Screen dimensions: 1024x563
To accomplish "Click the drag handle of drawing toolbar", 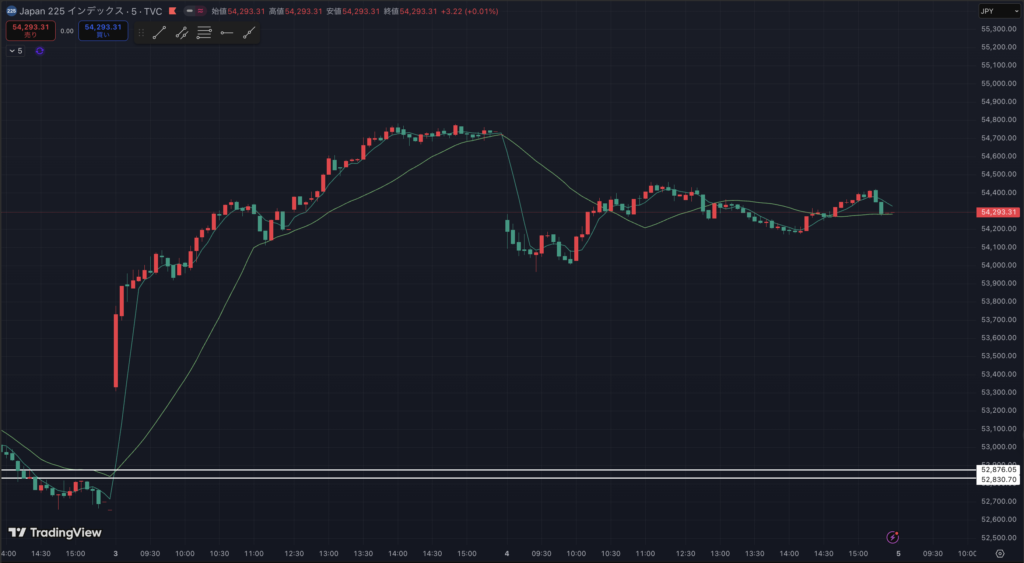I will coord(141,33).
